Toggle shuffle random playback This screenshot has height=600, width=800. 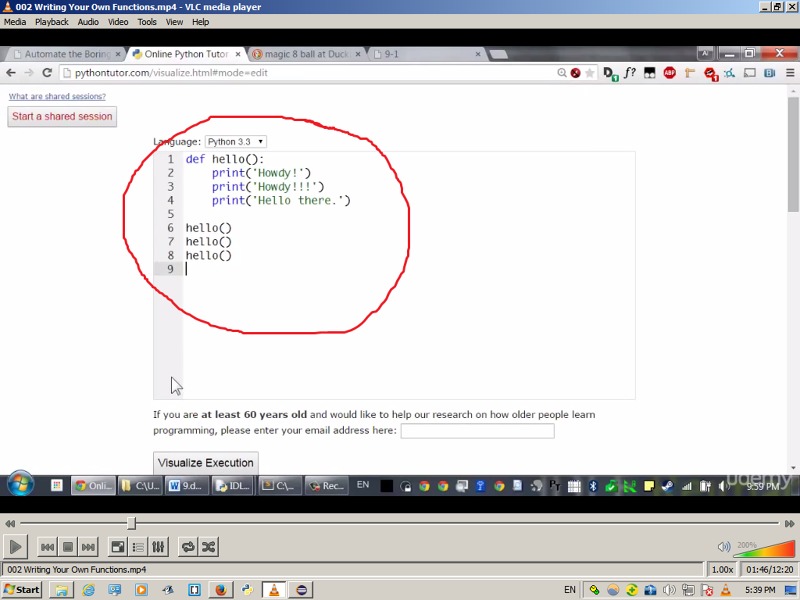[x=208, y=547]
